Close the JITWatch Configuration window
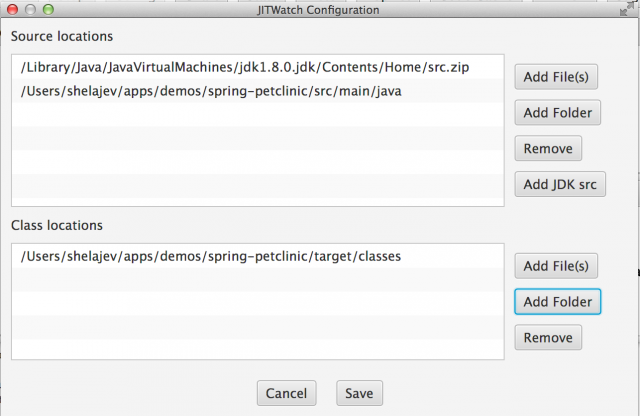640x416 pixels. 13,9
